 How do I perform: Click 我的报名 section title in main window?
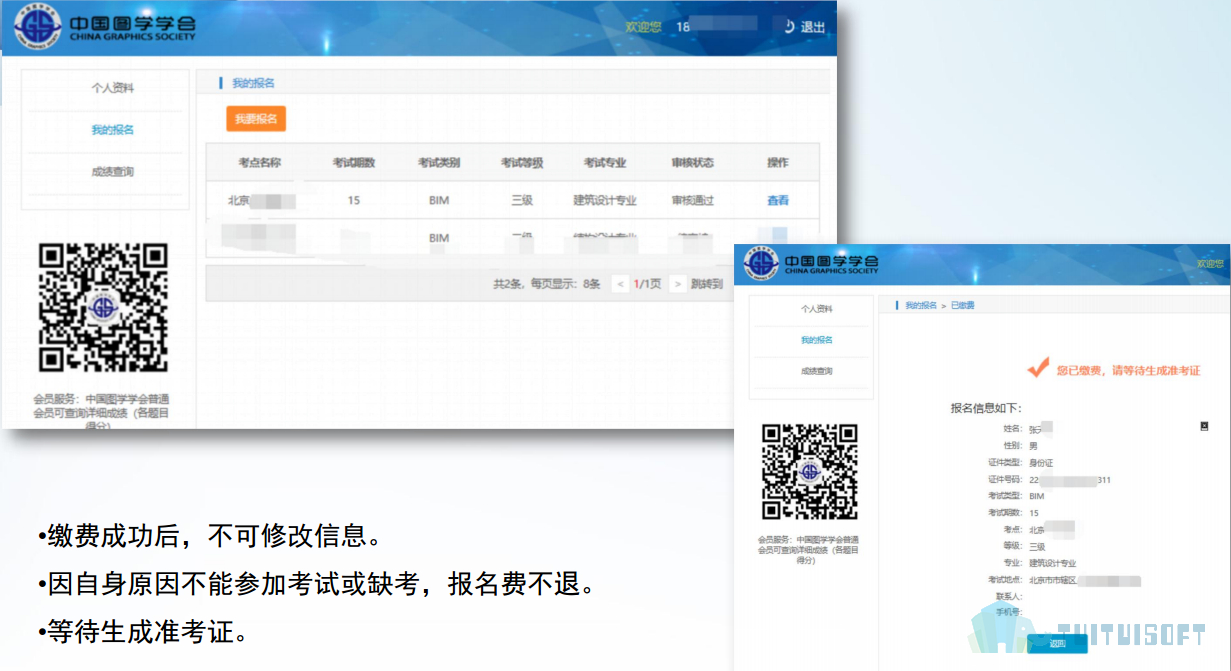pos(253,83)
